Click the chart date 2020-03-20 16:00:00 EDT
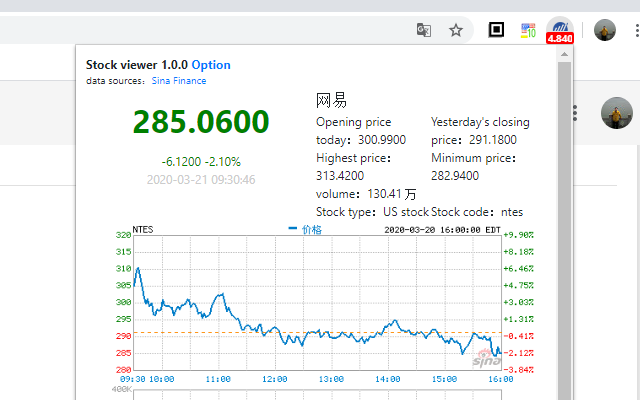Screen dimensions: 640x400 (442, 230)
